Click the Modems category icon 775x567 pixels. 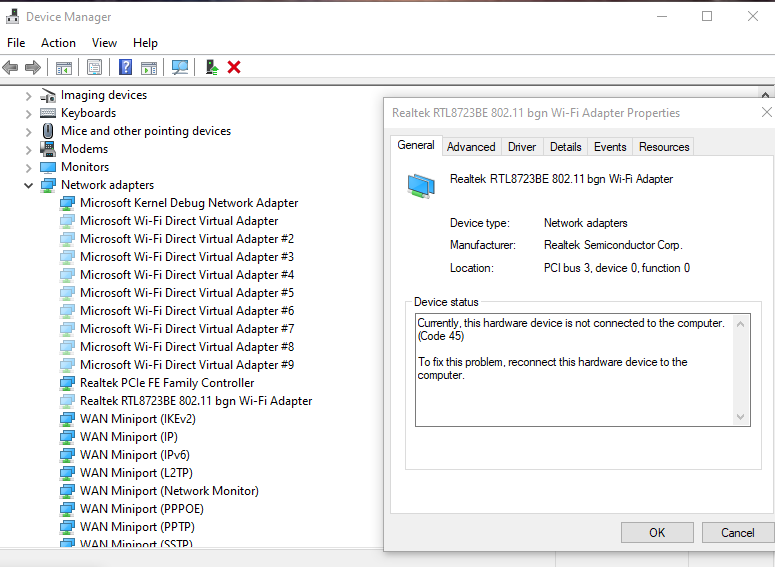(48, 149)
